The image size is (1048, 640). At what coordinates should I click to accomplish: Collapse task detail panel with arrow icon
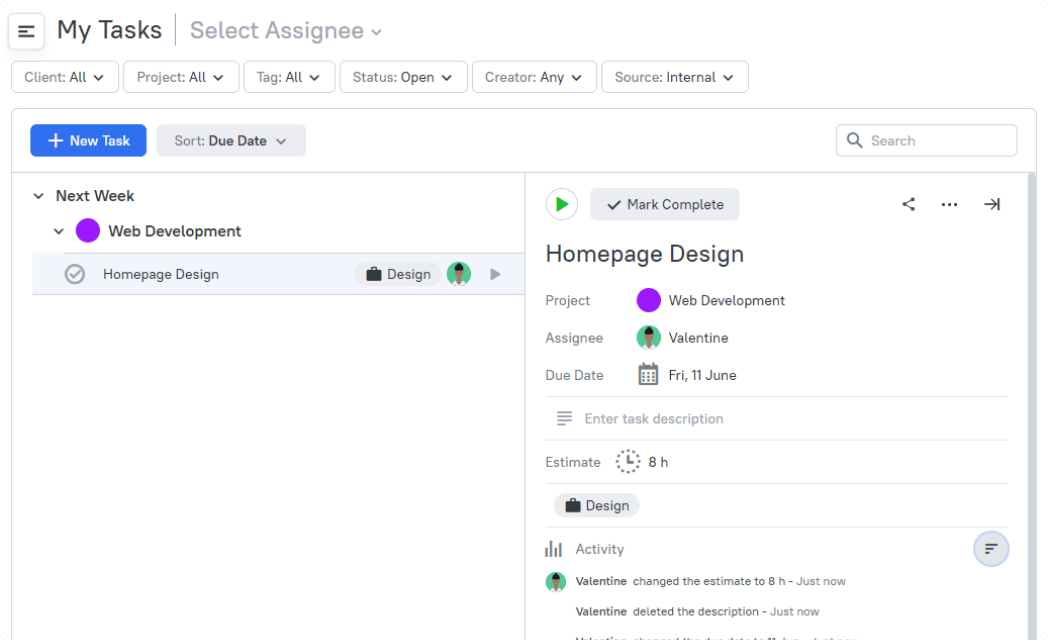pos(992,204)
